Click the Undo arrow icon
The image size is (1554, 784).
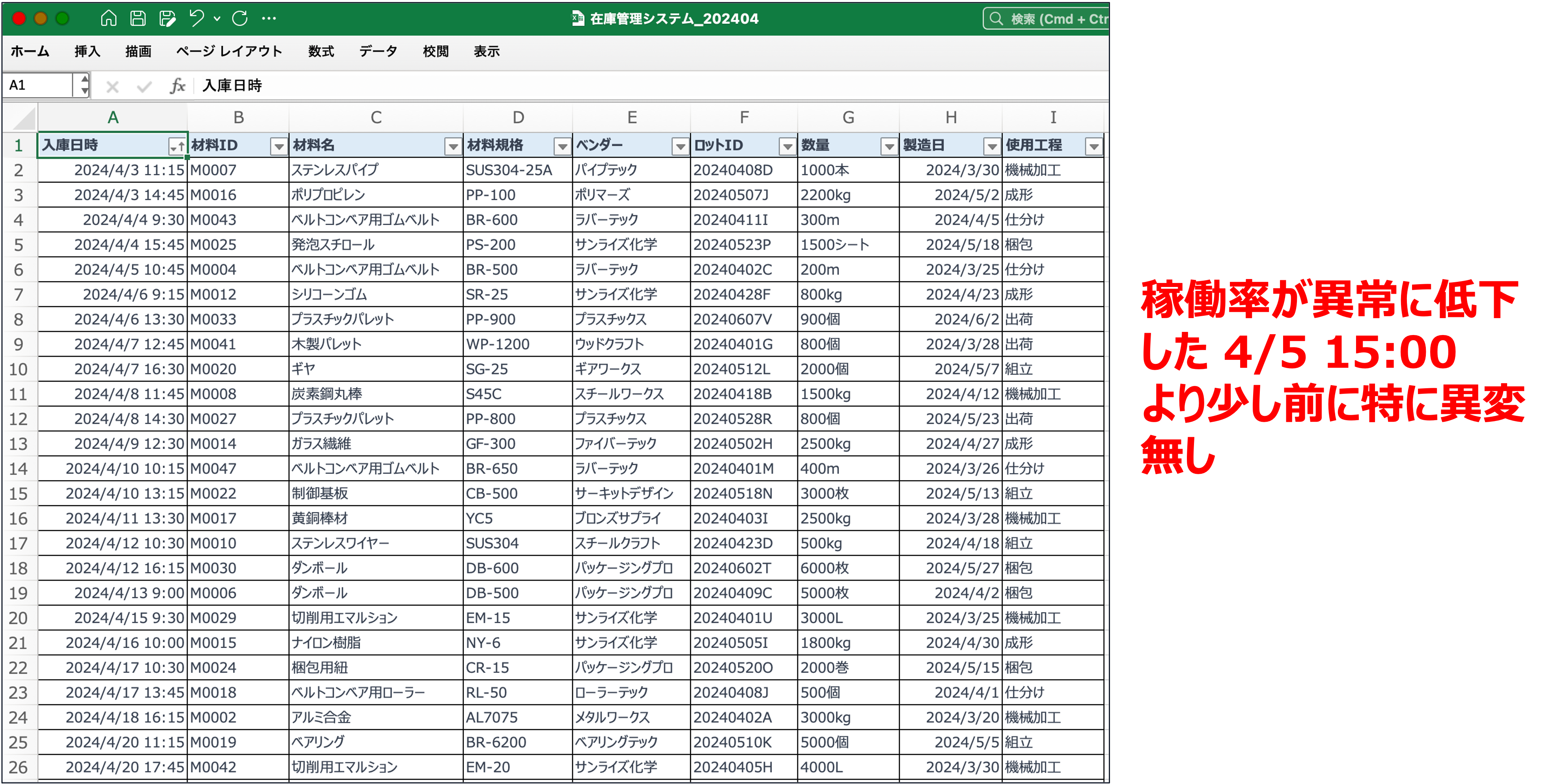tap(196, 19)
